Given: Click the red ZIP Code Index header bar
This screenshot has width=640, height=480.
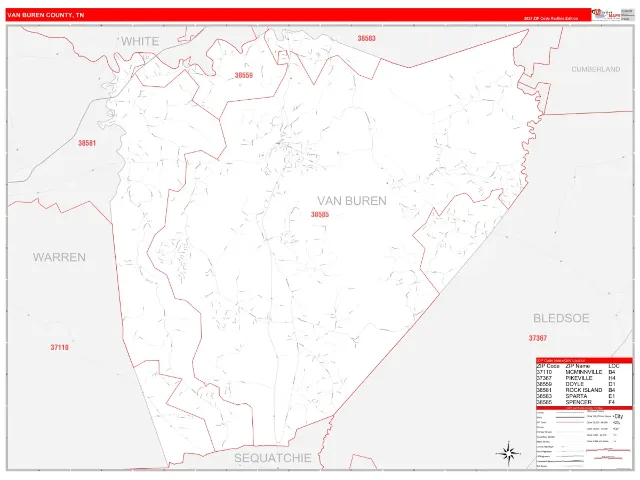Looking at the screenshot, I should pos(584,360).
